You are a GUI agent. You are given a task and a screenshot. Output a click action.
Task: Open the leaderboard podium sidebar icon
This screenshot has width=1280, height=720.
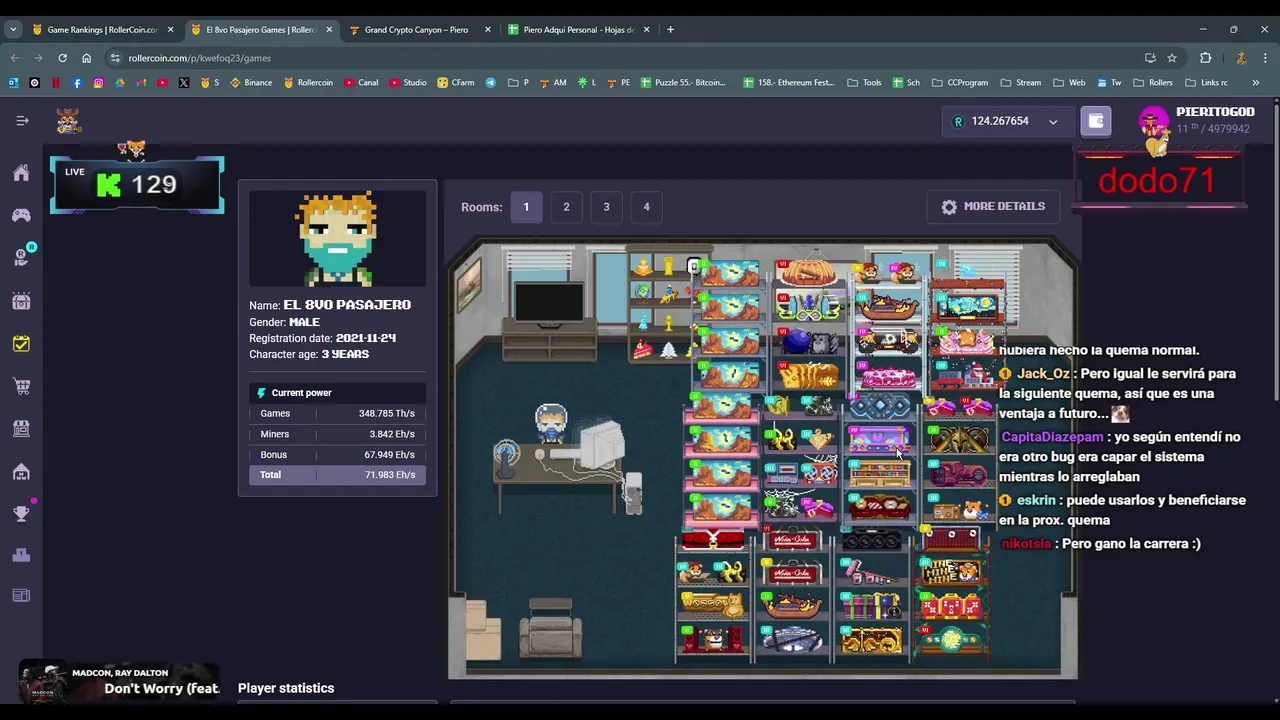(21, 555)
